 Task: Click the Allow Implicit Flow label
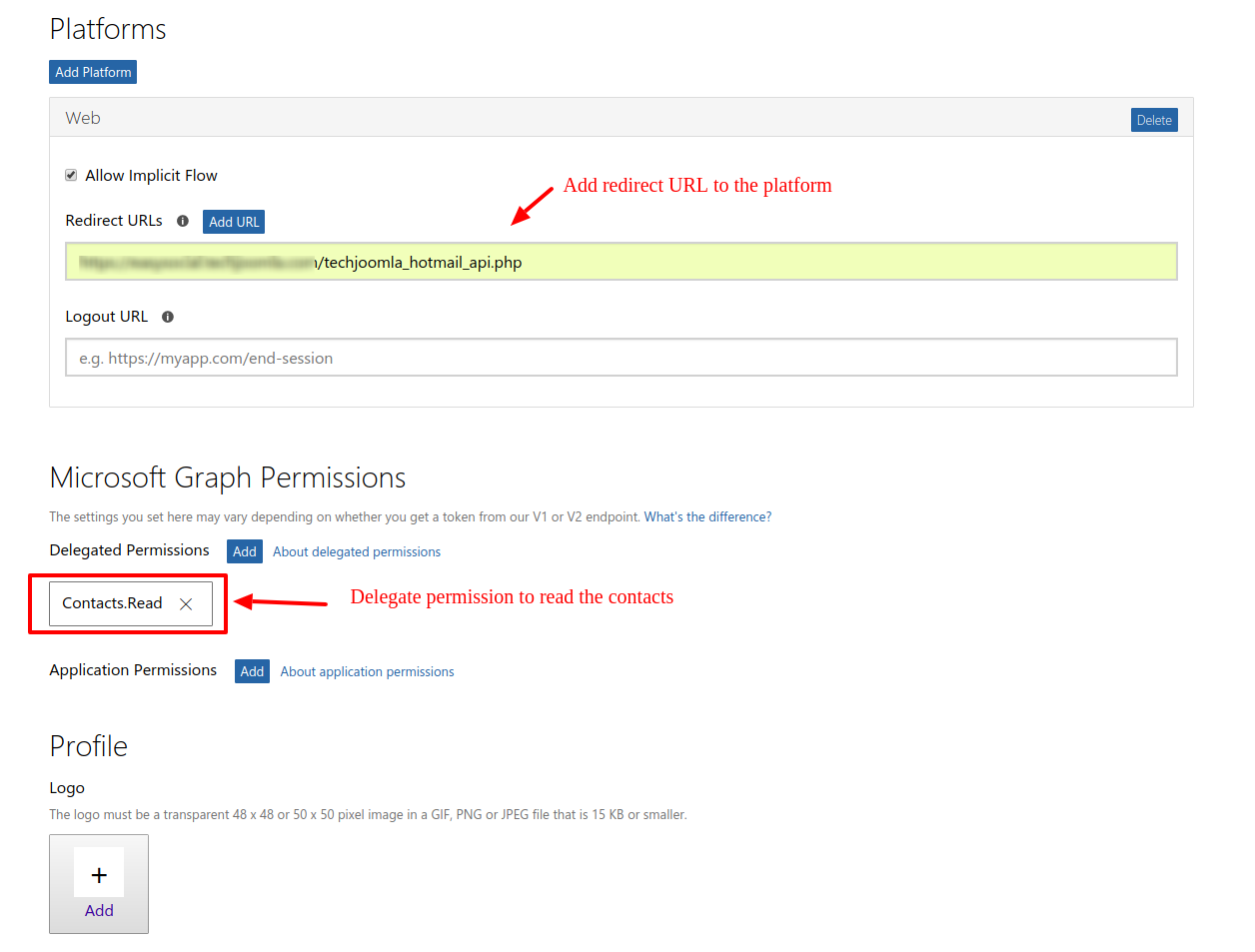tap(151, 175)
